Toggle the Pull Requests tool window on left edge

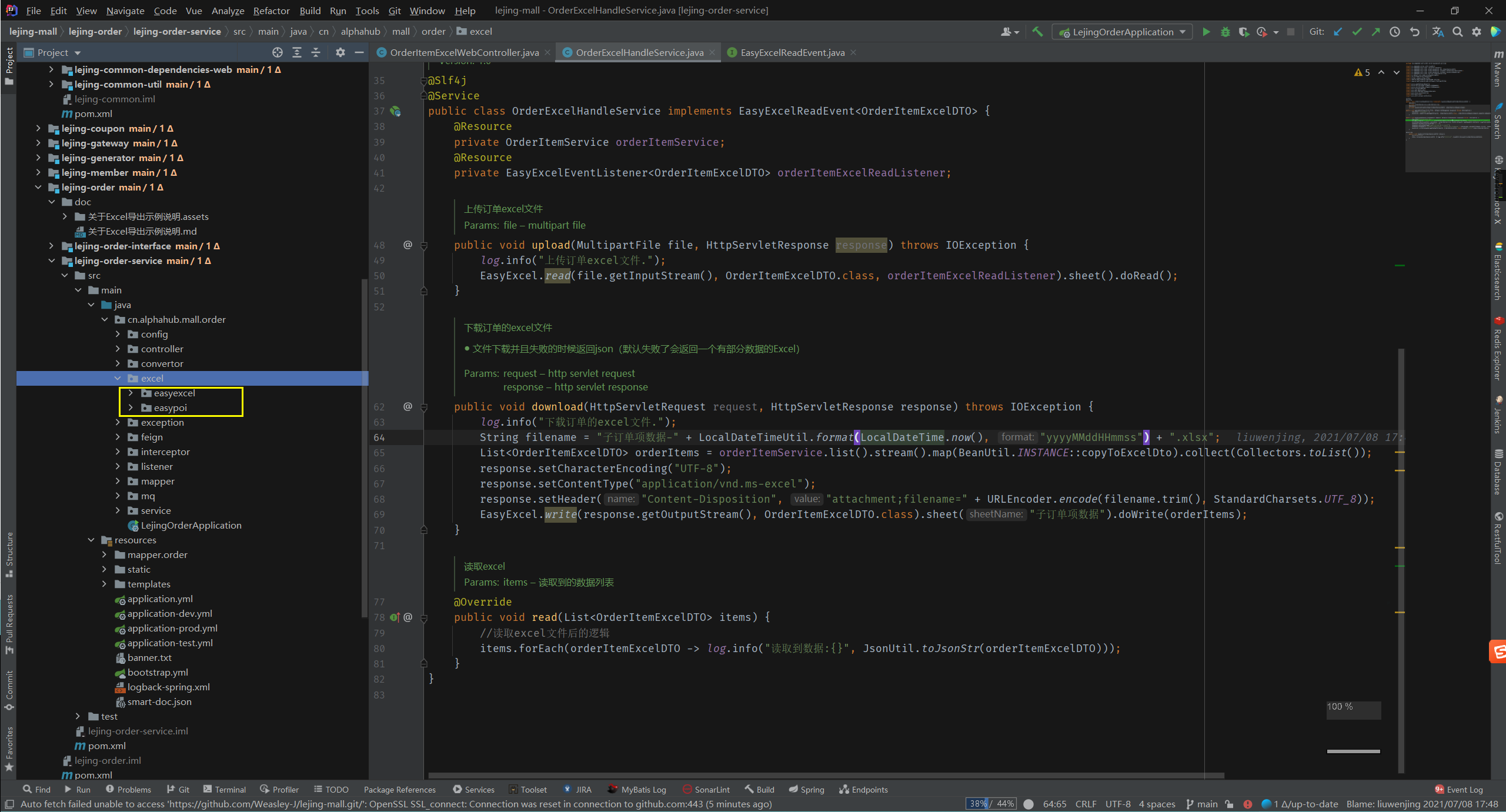tap(9, 624)
